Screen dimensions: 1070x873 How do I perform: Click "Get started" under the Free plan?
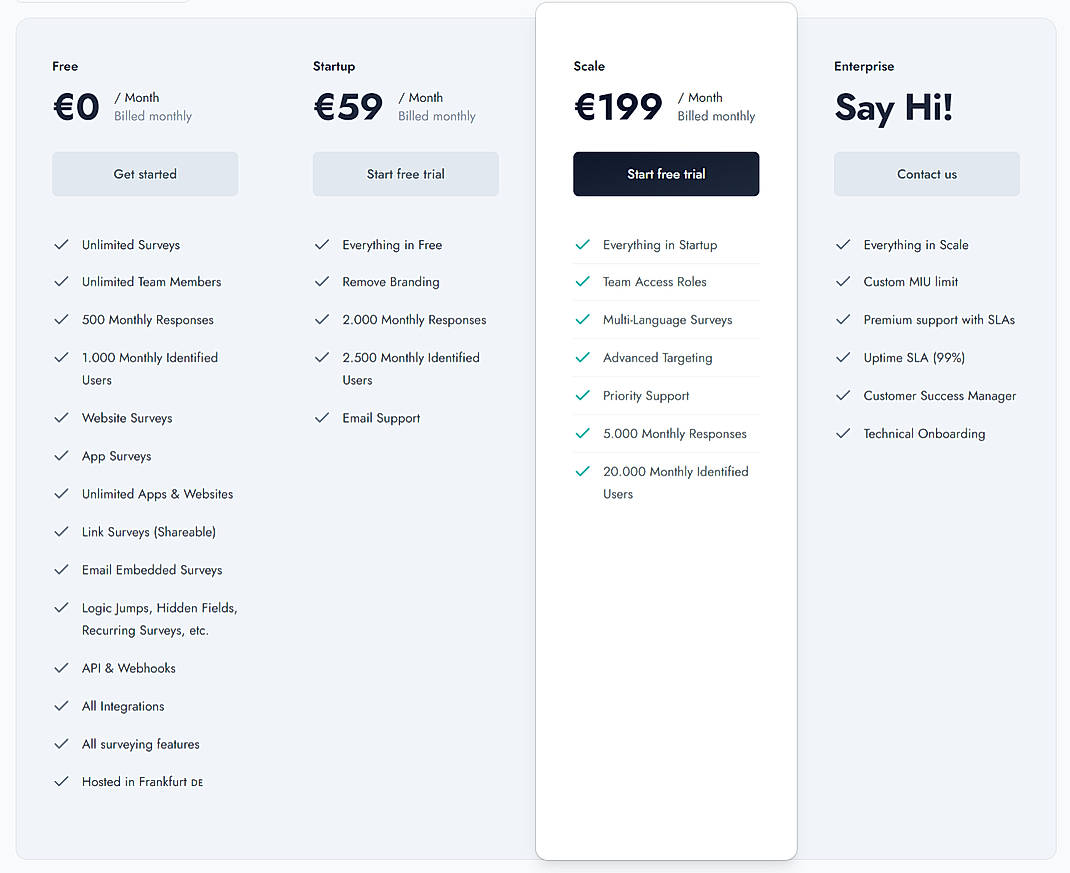[144, 173]
